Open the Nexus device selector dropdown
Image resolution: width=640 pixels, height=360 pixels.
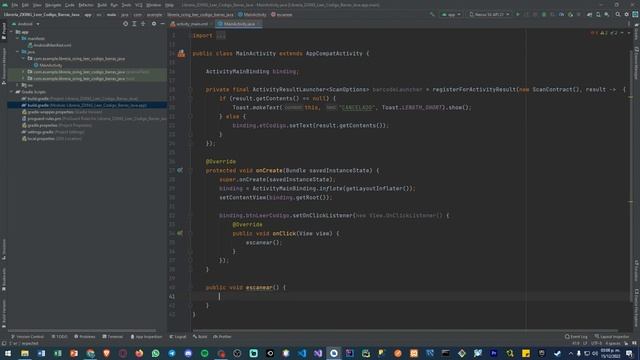click(x=489, y=14)
